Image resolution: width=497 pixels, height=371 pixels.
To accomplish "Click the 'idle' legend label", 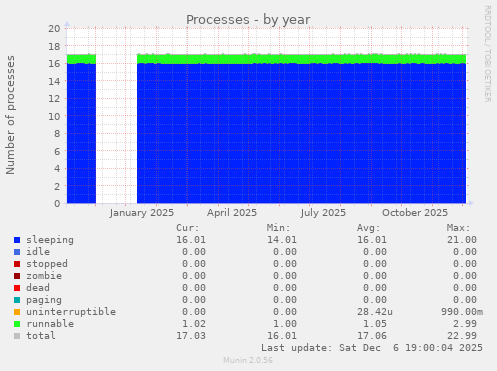I will [x=38, y=252].
